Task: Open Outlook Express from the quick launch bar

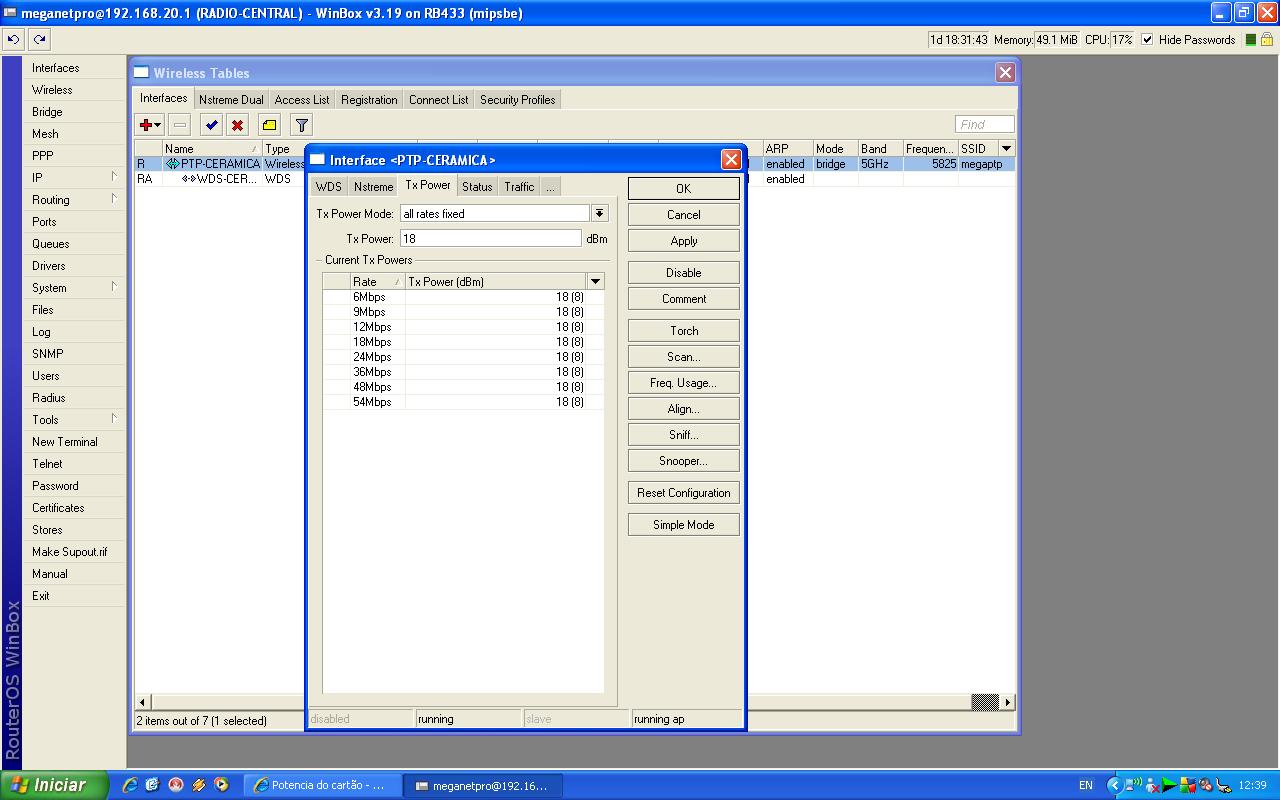Action: coord(152,785)
